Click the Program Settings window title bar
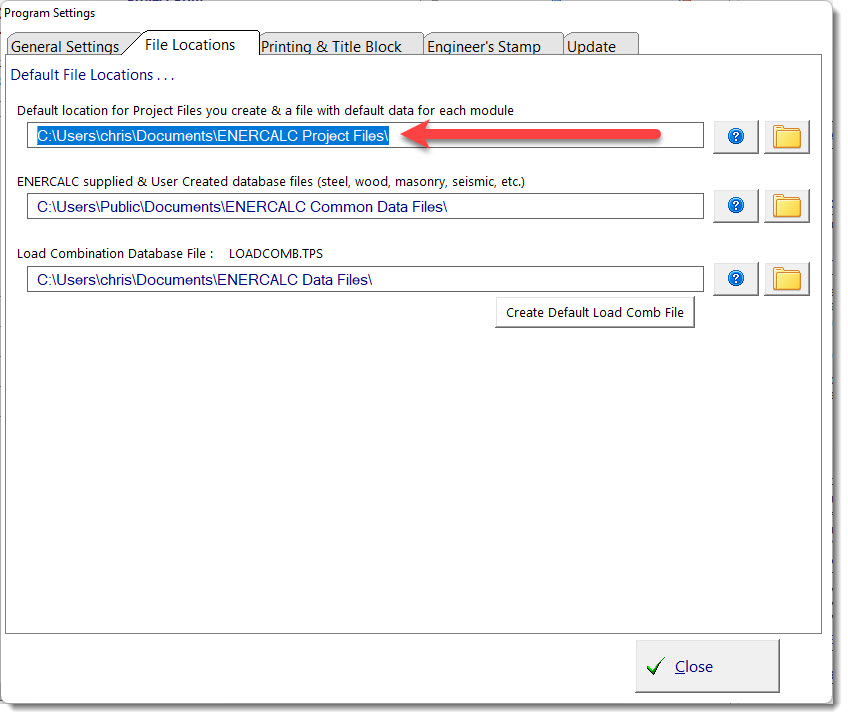The width and height of the screenshot is (848, 719). tap(400, 13)
